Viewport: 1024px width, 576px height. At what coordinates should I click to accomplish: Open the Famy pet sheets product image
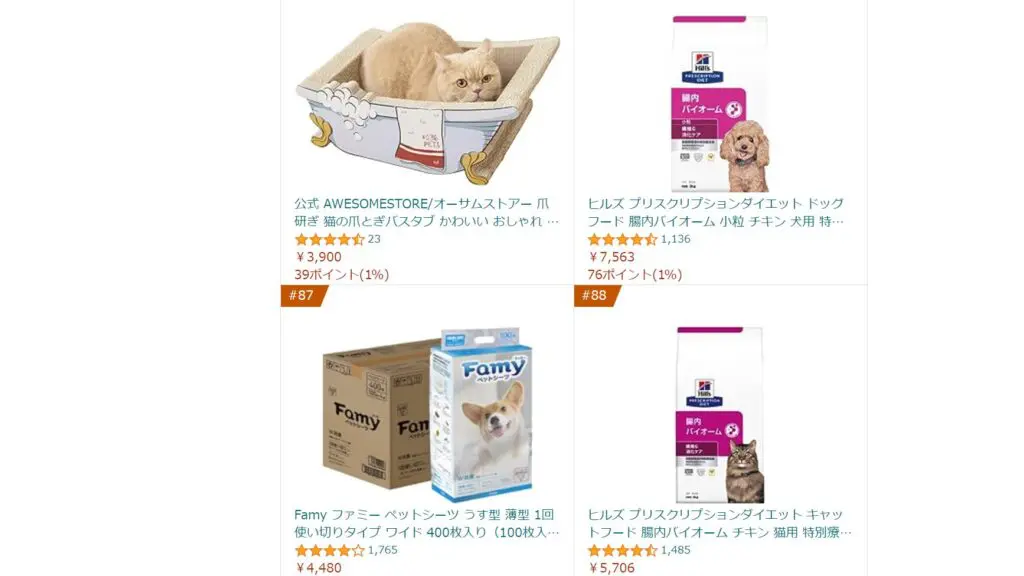coord(428,414)
